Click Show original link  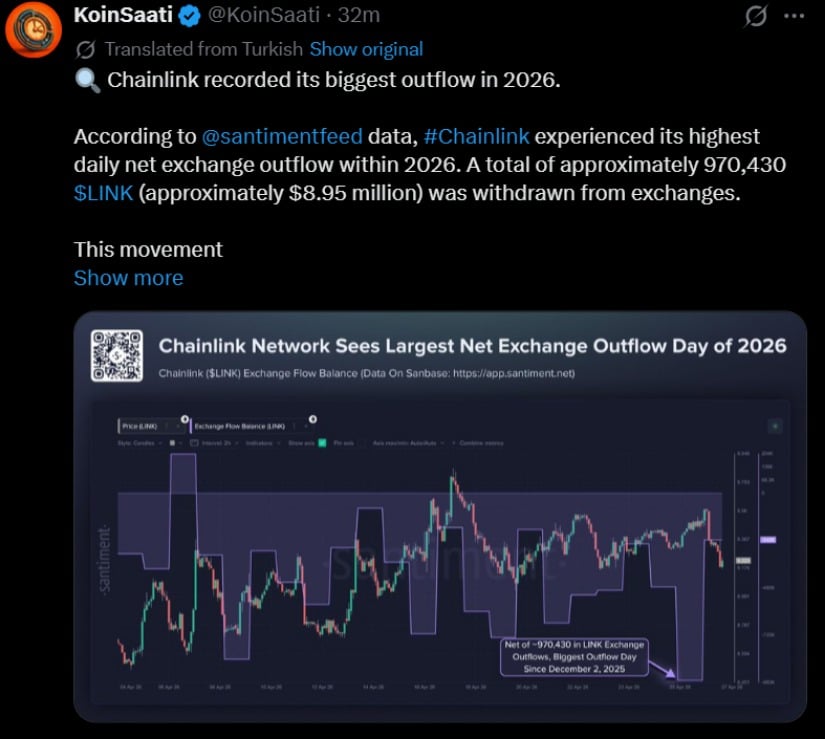click(x=366, y=49)
